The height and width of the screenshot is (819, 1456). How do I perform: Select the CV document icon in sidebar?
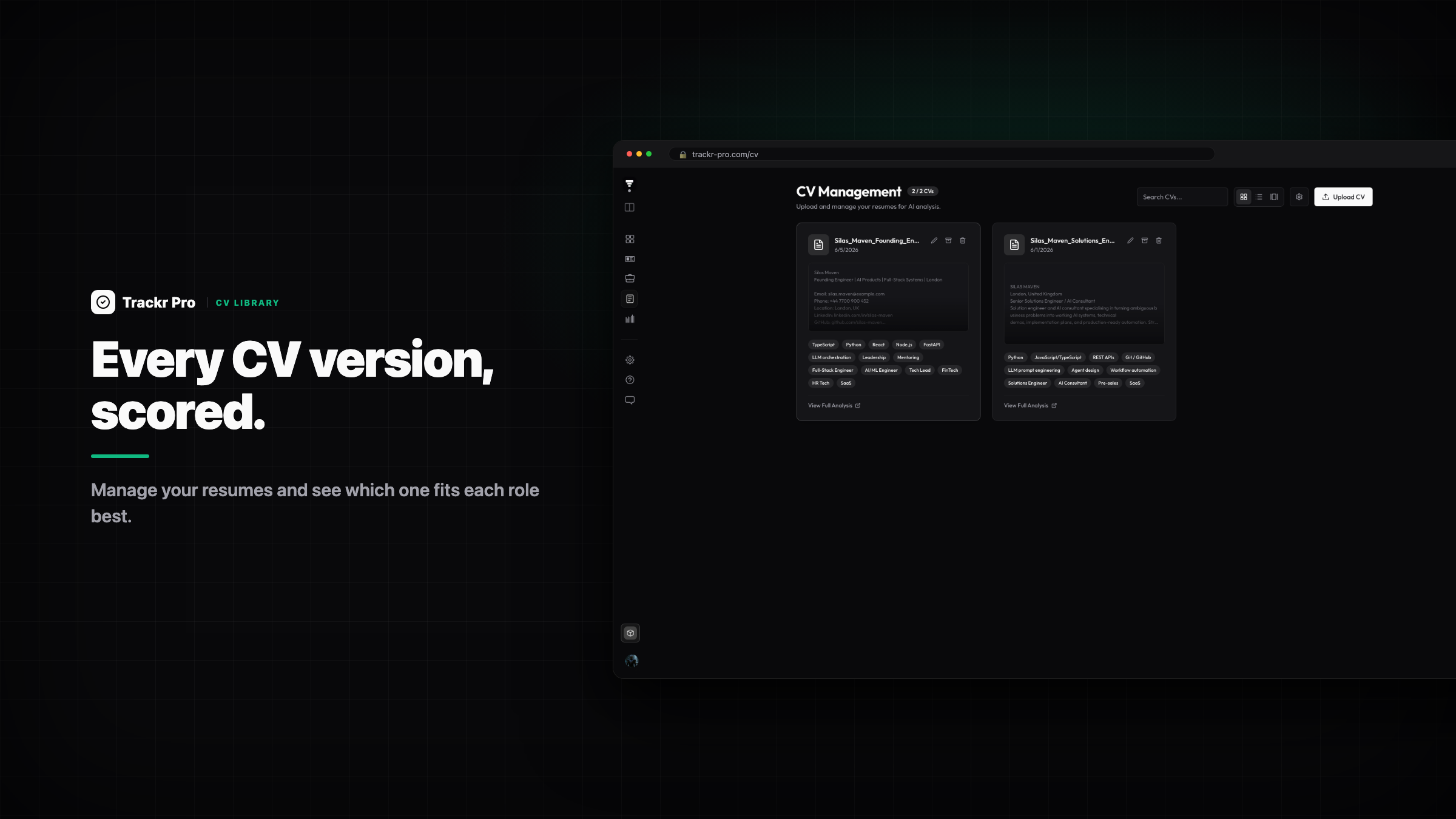coord(630,299)
